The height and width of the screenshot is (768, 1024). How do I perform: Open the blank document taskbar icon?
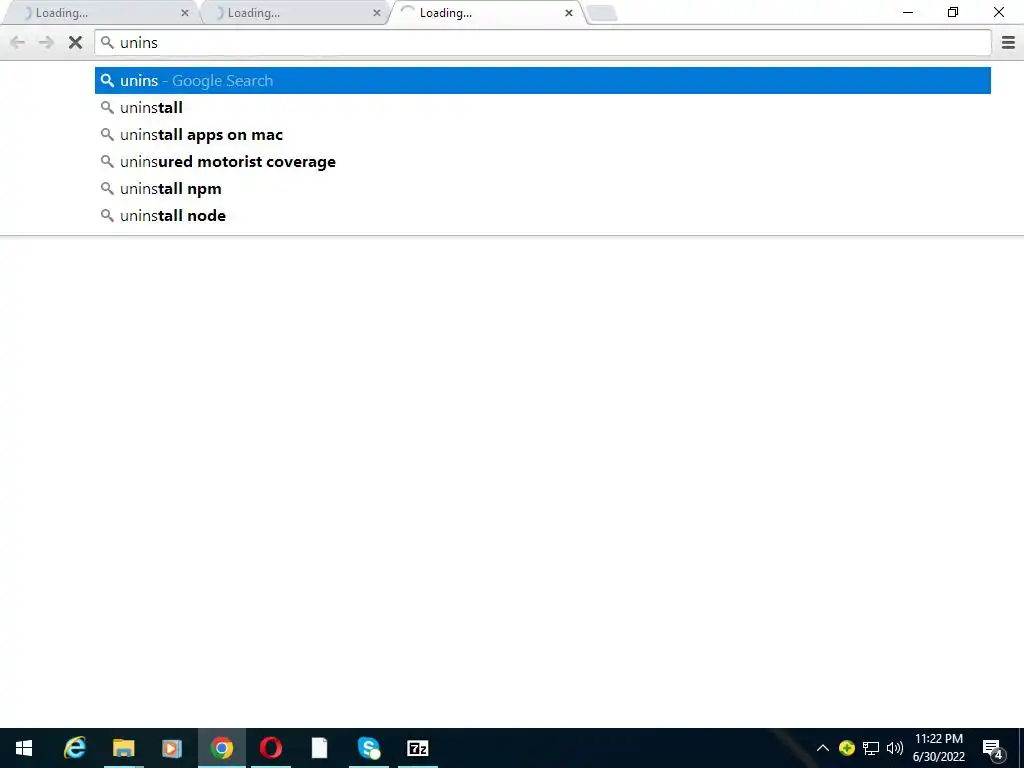click(319, 748)
